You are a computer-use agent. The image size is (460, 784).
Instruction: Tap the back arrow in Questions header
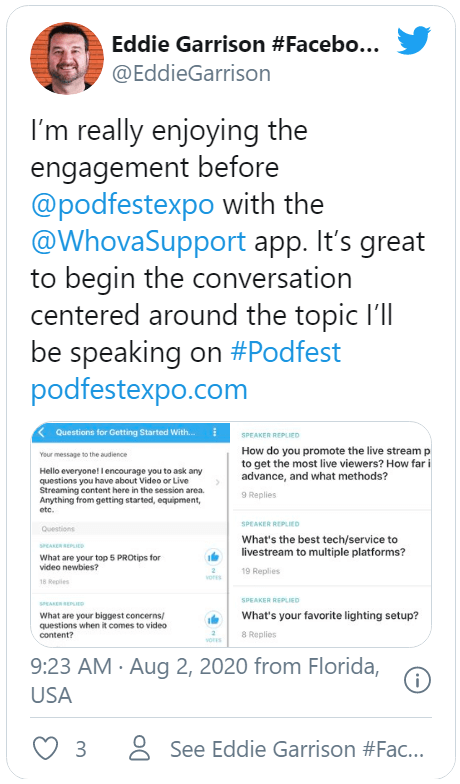pos(42,432)
